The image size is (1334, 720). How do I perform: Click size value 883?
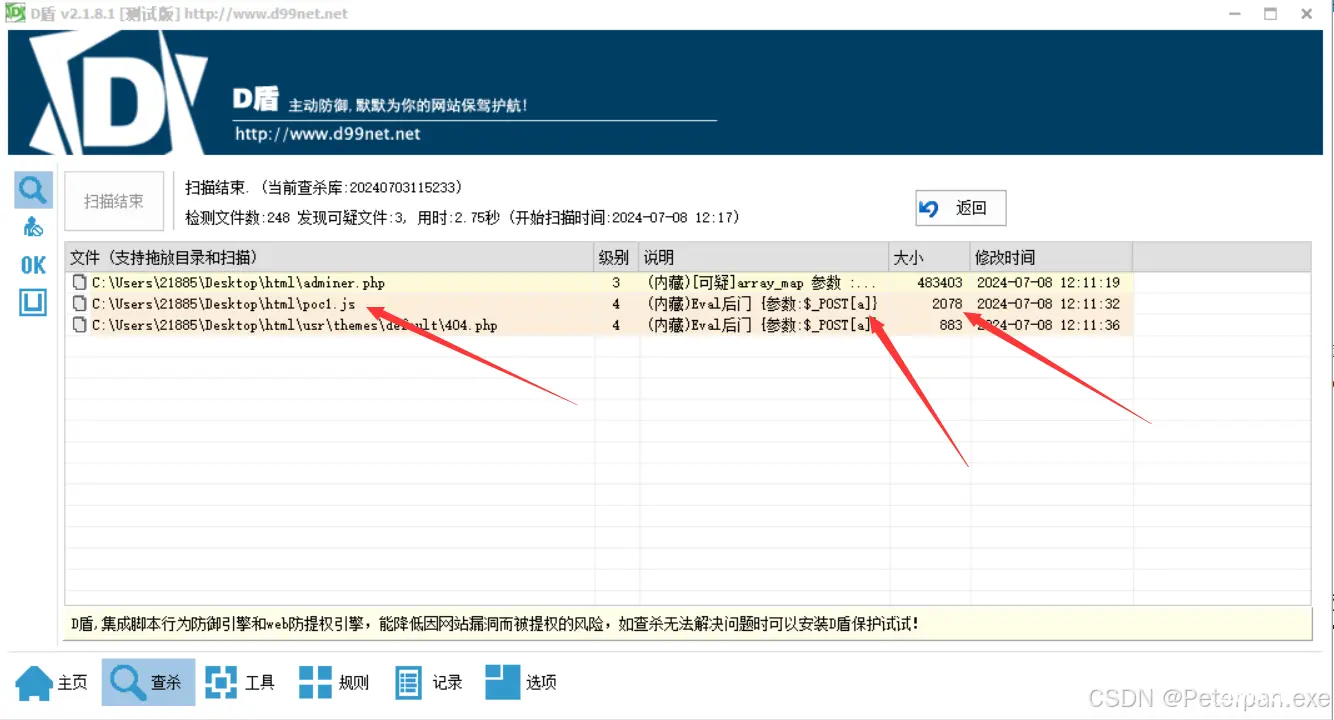[x=951, y=325]
